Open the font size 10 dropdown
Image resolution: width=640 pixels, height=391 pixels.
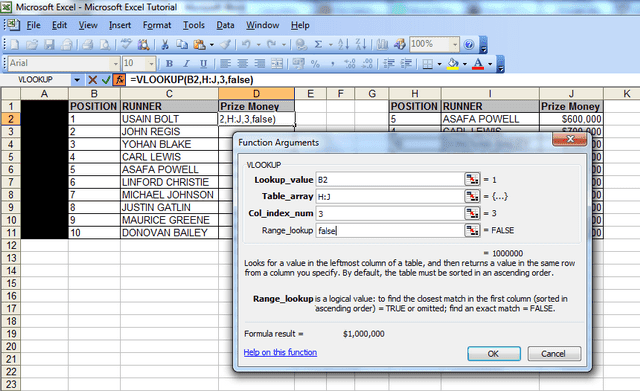[151, 64]
